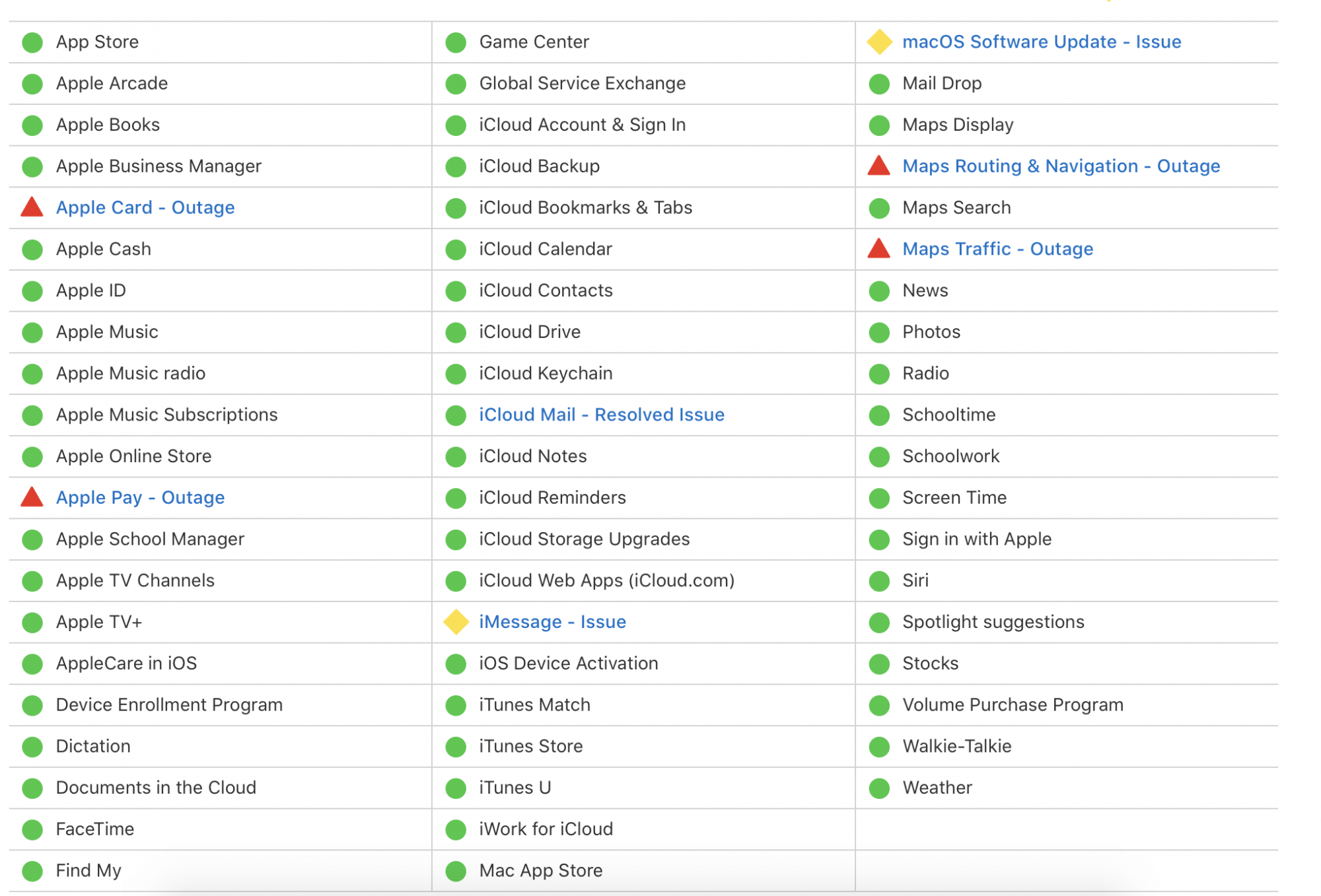Viewport: 1321px width, 896px height.
Task: Click the iTunes Match entry
Action: [x=535, y=705]
